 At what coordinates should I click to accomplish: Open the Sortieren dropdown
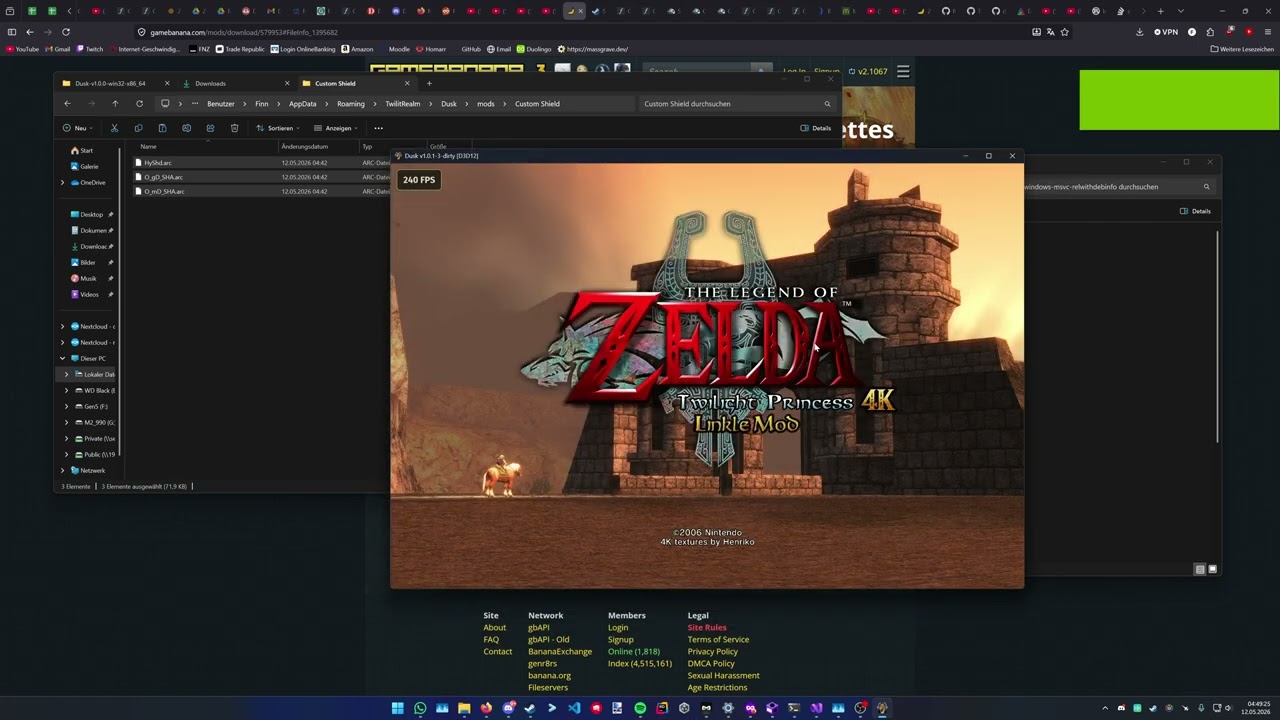[279, 128]
